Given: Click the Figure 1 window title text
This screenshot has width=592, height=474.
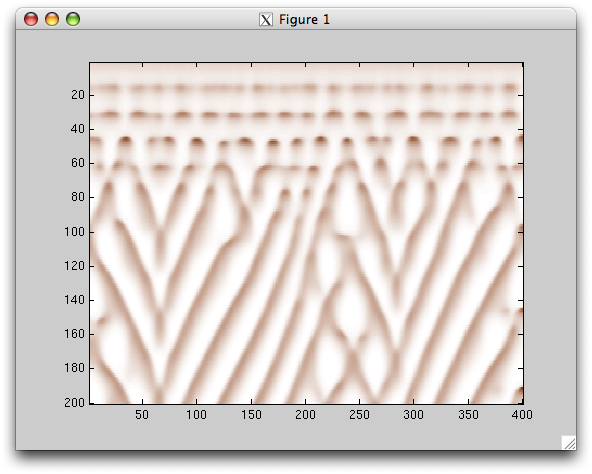Looking at the screenshot, I should [x=304, y=19].
